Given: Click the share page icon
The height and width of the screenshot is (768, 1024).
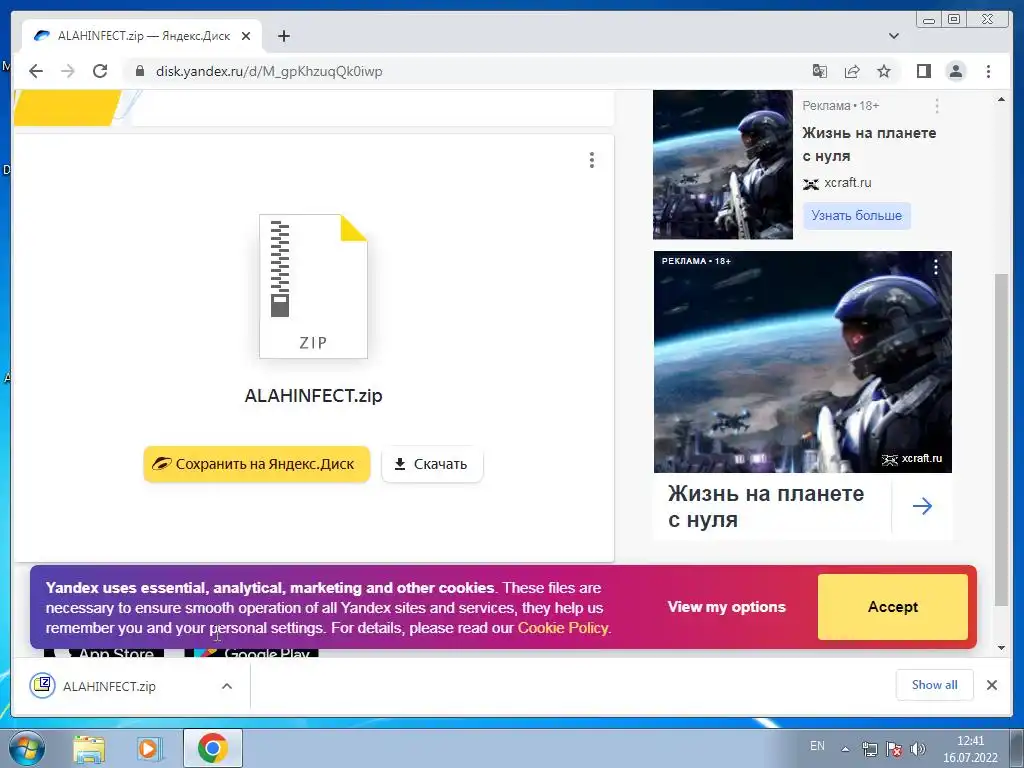Looking at the screenshot, I should pos(852,71).
